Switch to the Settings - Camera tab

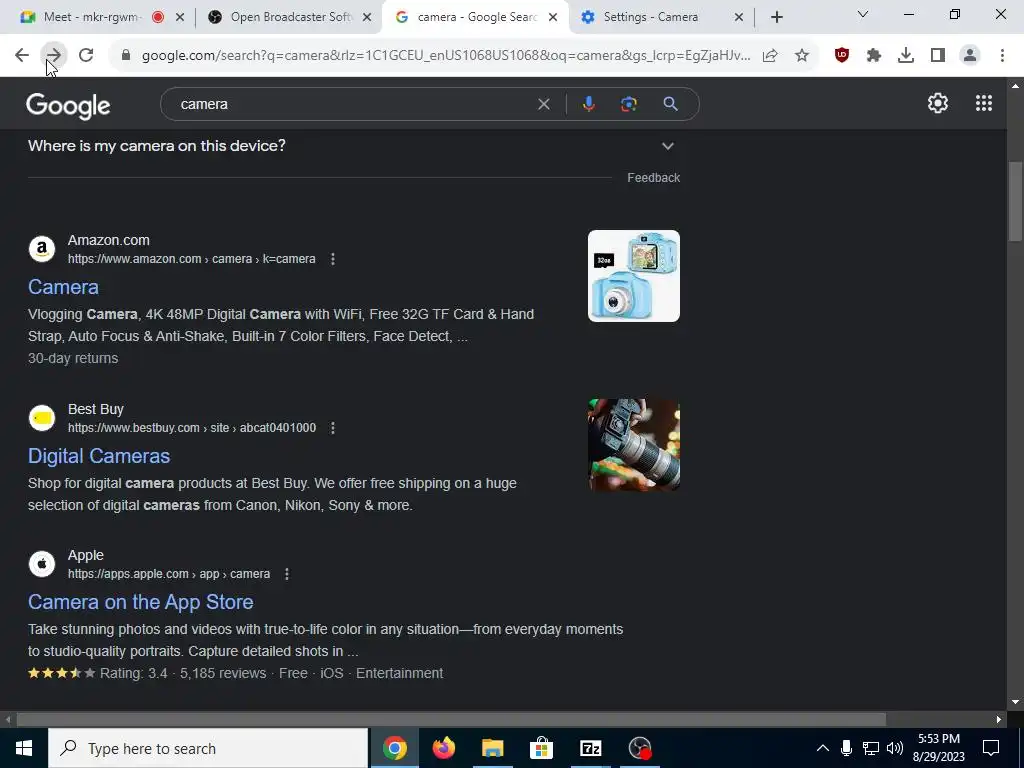tap(661, 18)
